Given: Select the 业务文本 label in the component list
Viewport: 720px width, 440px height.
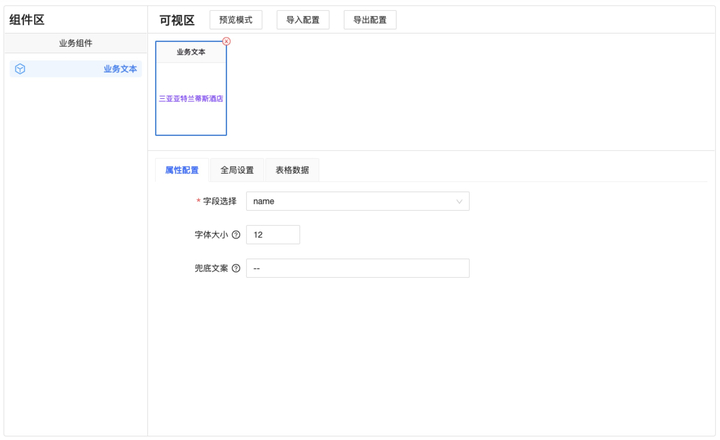Looking at the screenshot, I should click(120, 69).
